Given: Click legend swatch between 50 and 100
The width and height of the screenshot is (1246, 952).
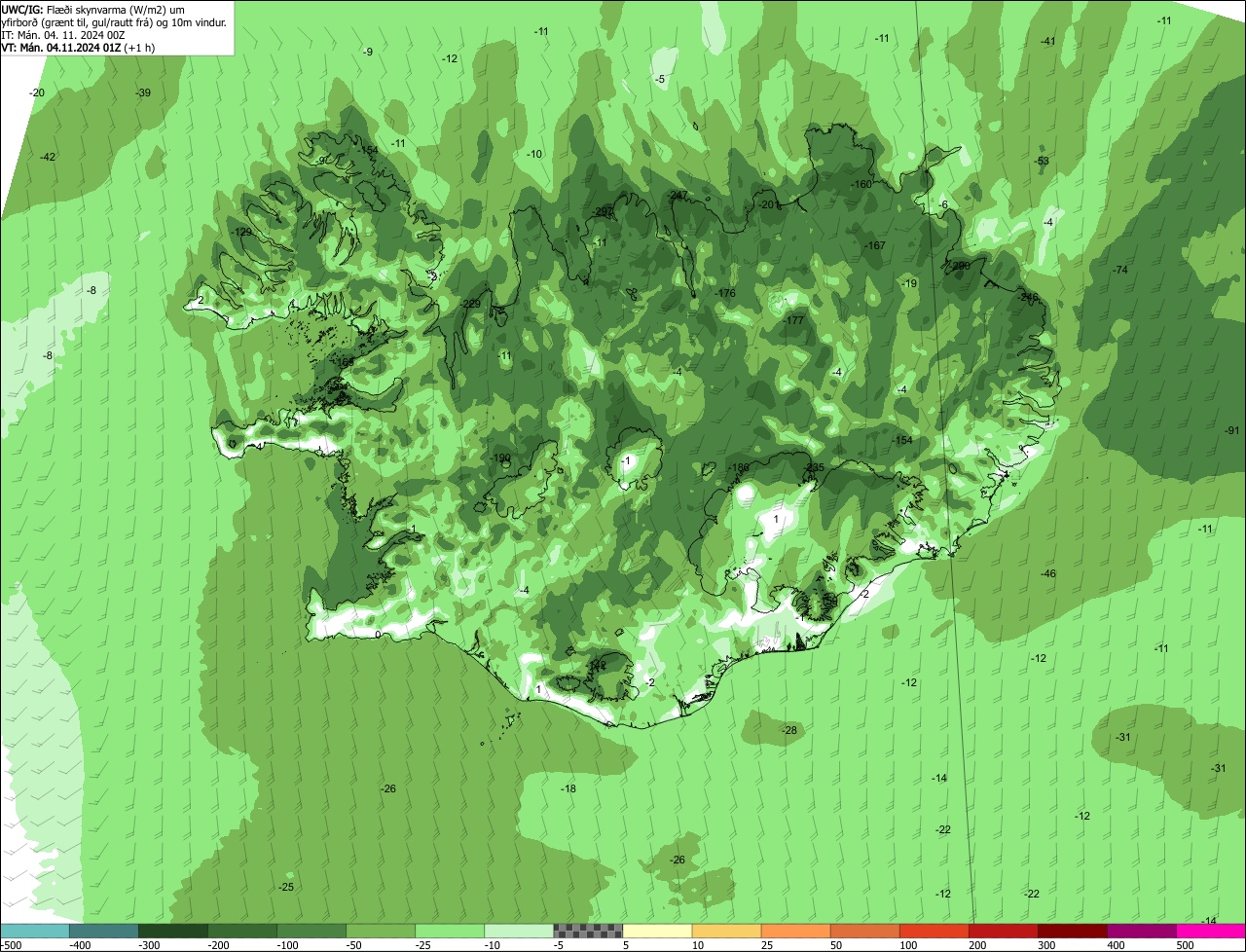Looking at the screenshot, I should 864,931.
